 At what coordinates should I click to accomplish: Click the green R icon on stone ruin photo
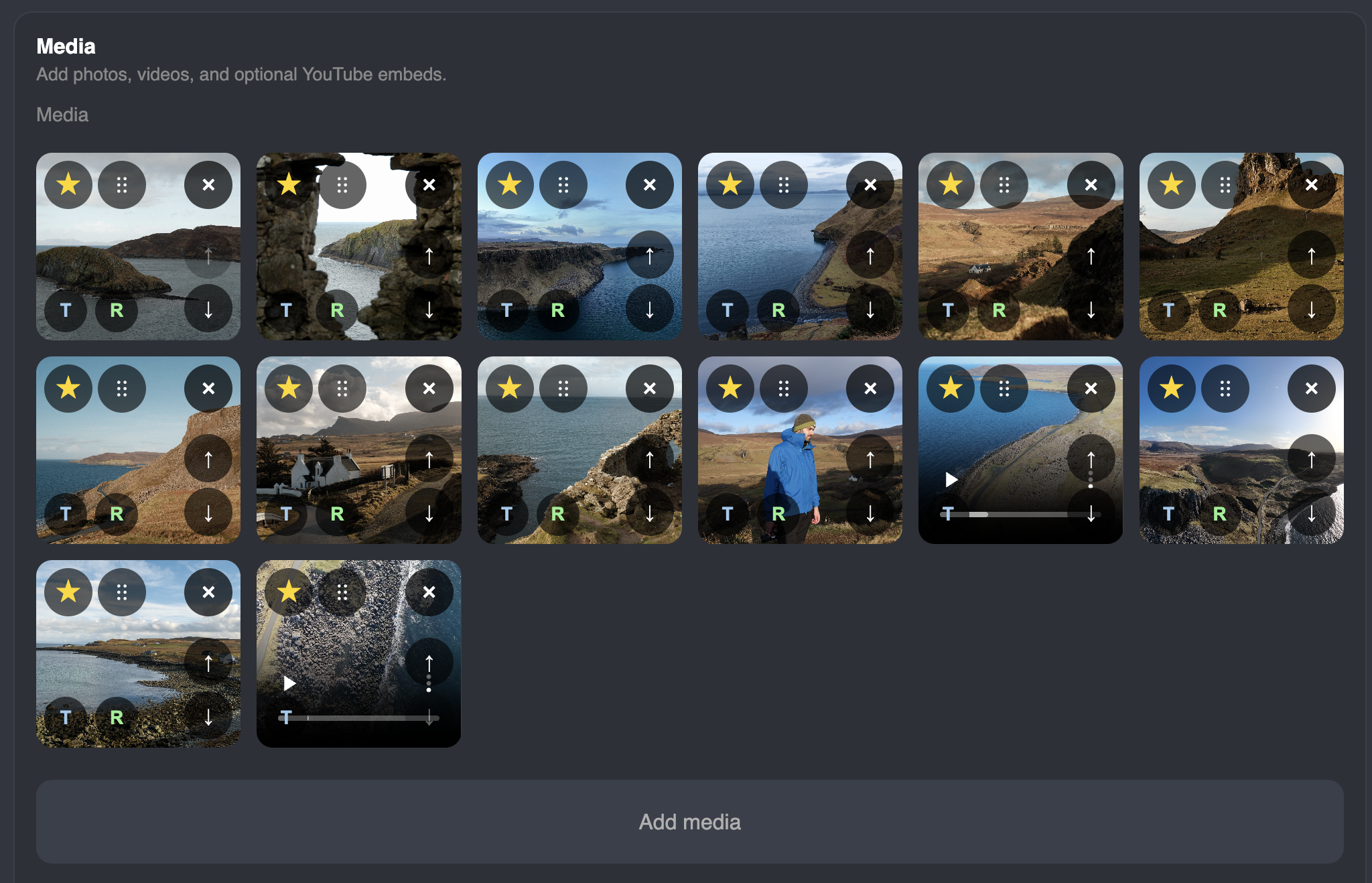(337, 310)
